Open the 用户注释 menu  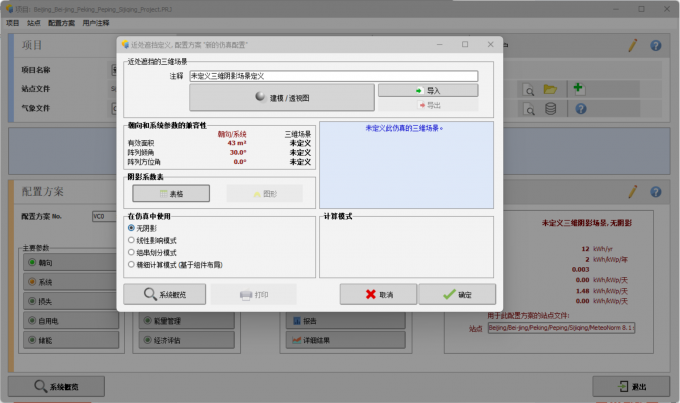pyautogui.click(x=96, y=22)
